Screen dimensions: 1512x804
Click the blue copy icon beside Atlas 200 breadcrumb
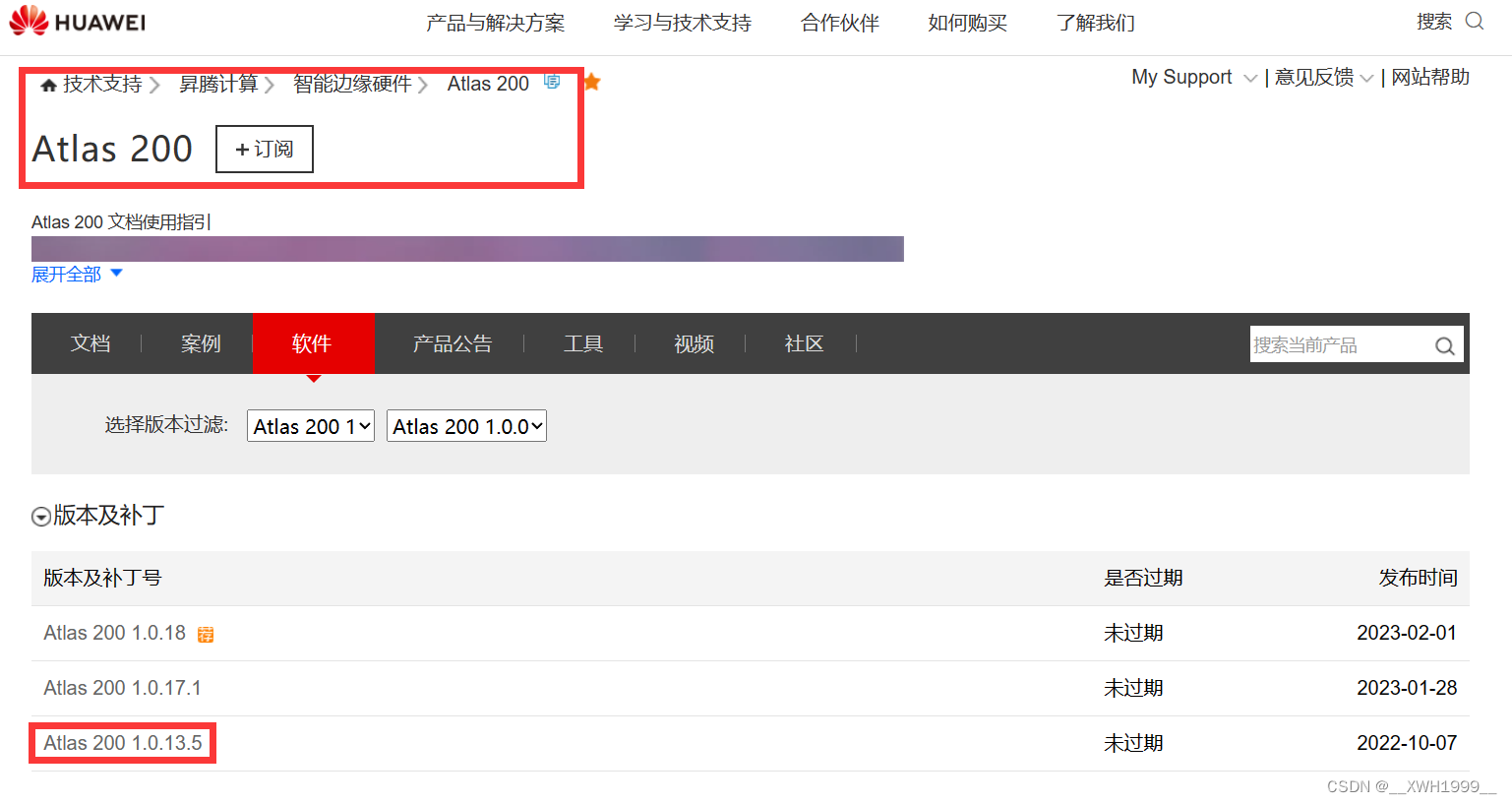click(552, 82)
